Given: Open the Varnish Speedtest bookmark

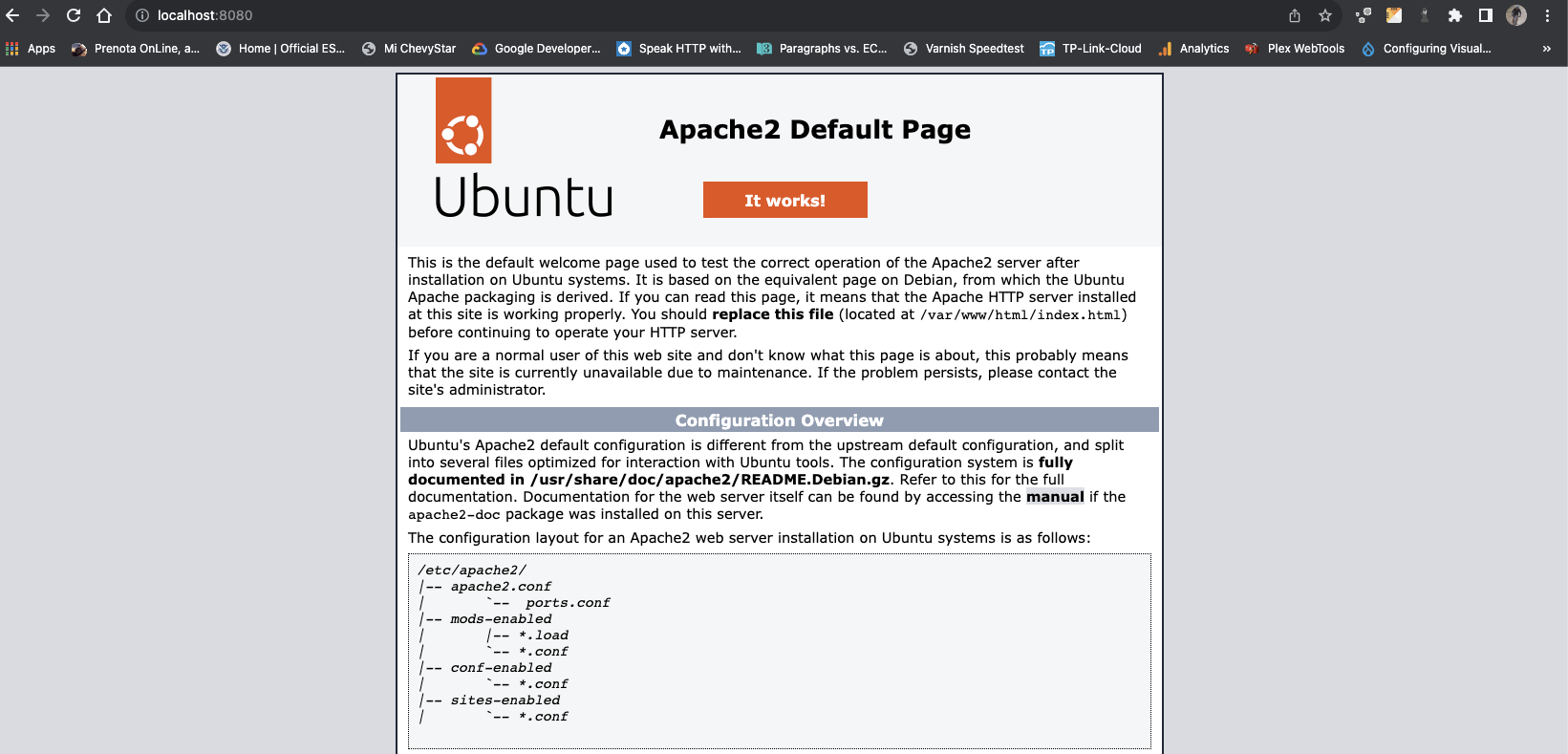Looking at the screenshot, I should click(x=964, y=49).
